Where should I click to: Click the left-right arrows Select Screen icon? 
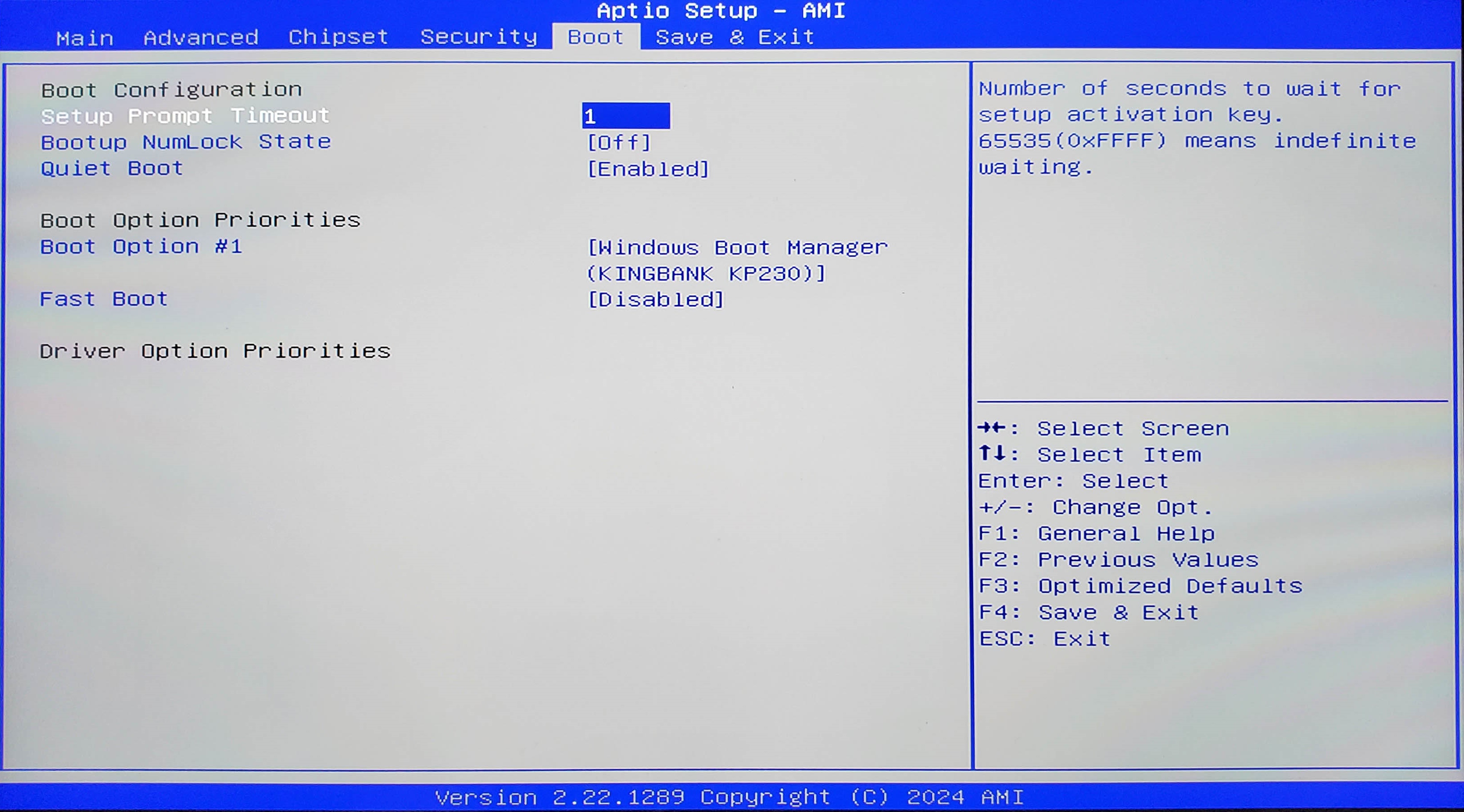[992, 427]
